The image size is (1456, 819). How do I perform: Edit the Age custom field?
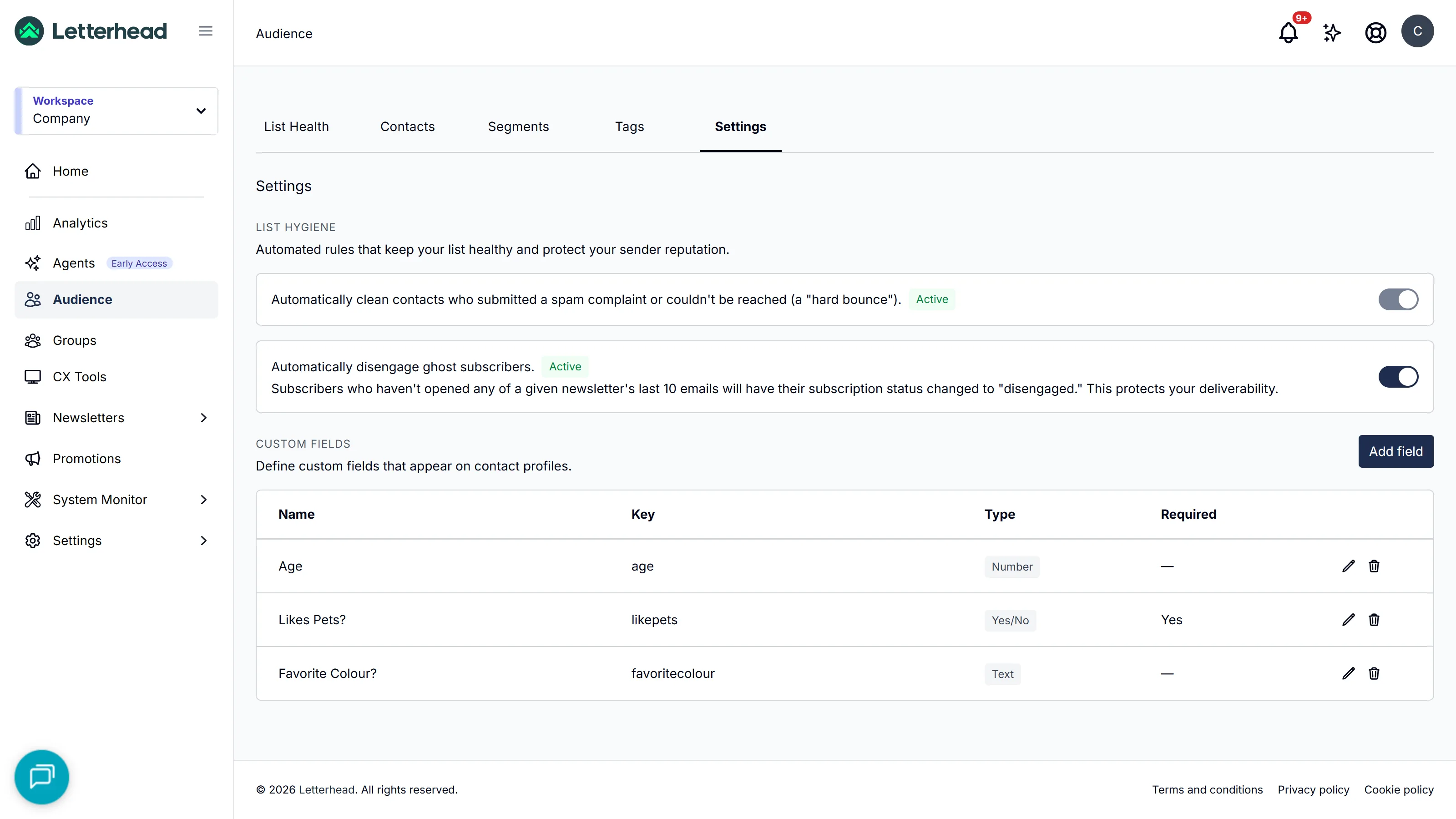pyautogui.click(x=1348, y=566)
